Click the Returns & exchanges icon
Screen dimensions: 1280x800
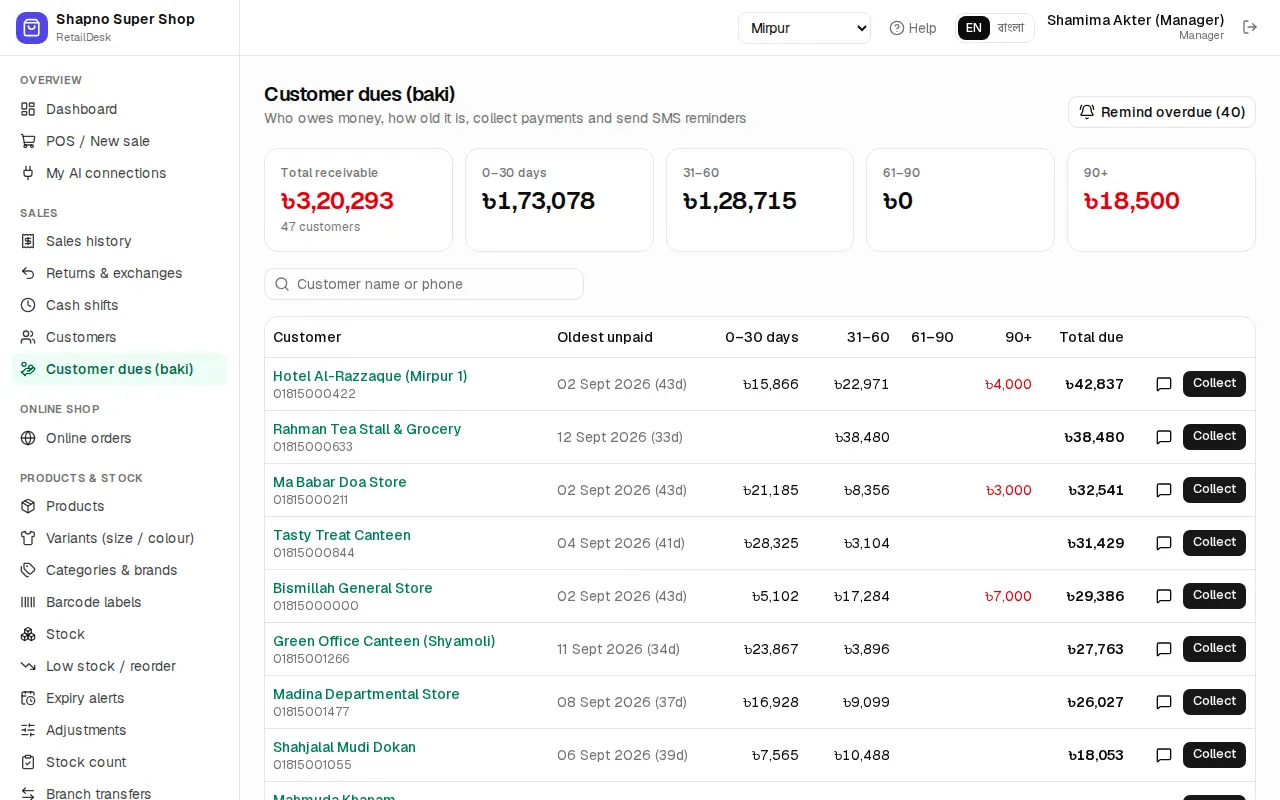point(28,273)
